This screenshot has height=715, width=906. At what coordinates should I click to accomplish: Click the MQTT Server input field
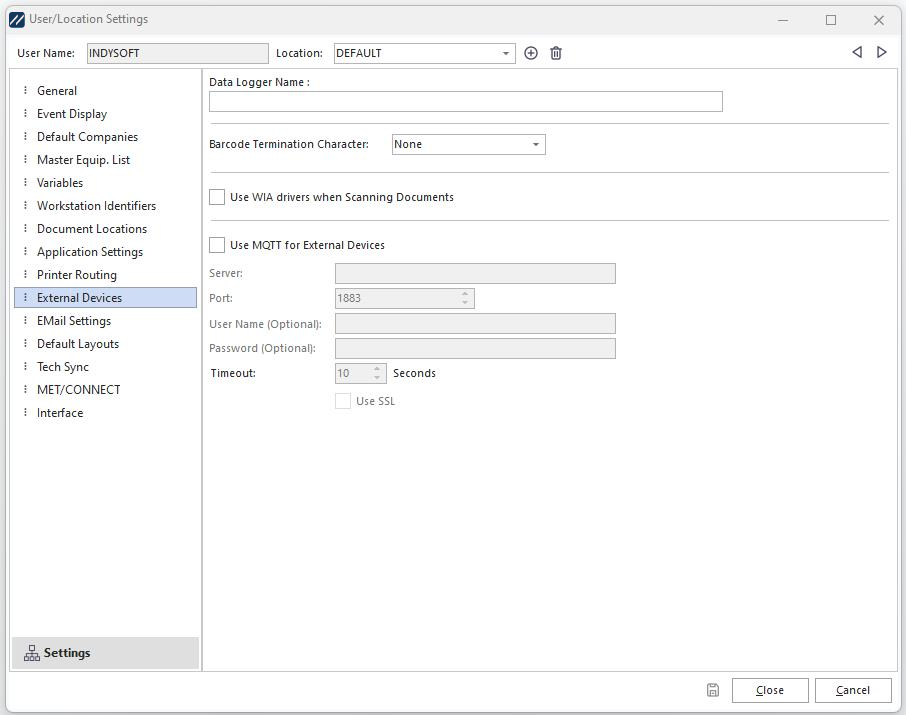coord(475,273)
